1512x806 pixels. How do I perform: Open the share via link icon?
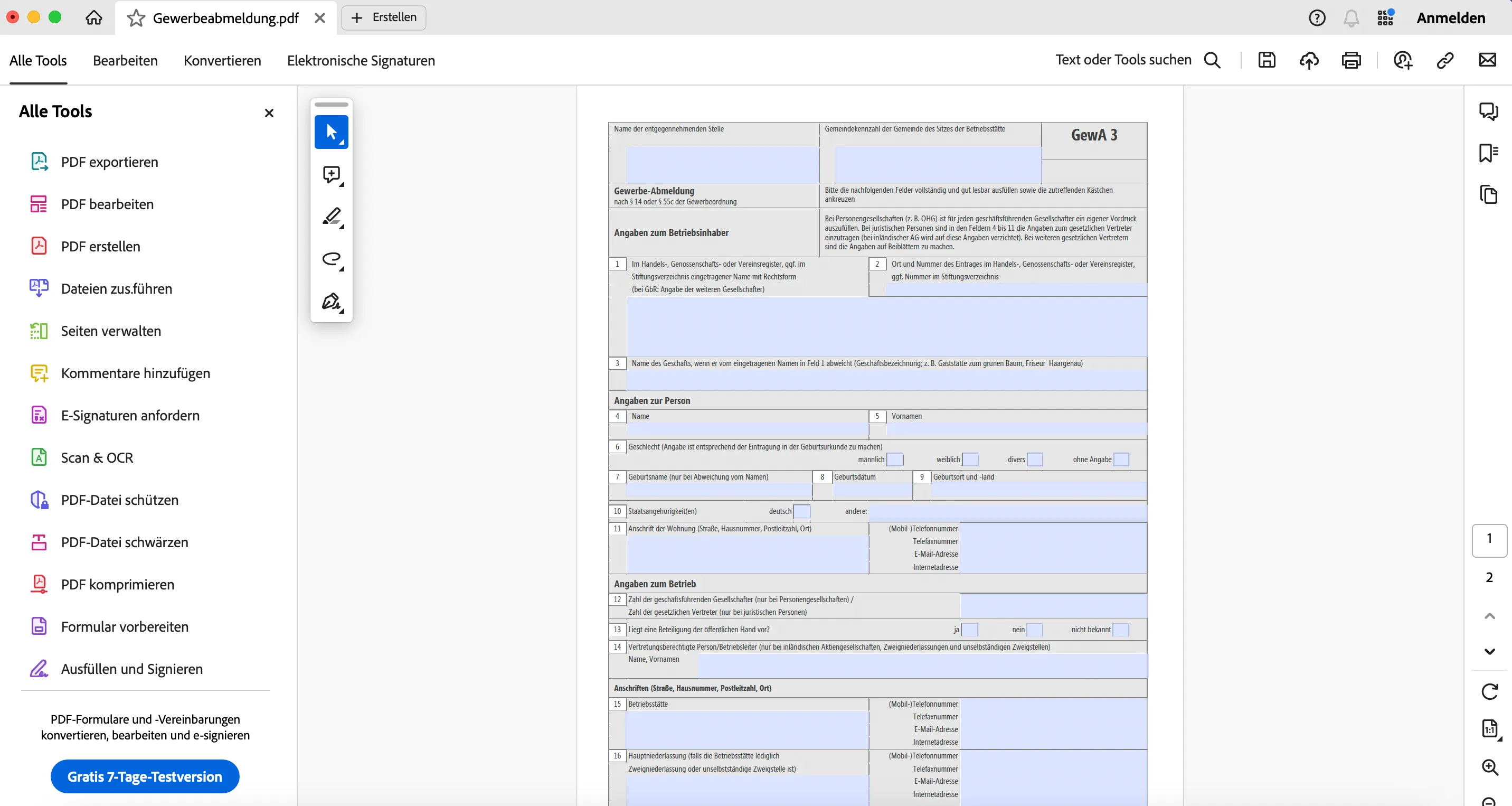pos(1445,60)
